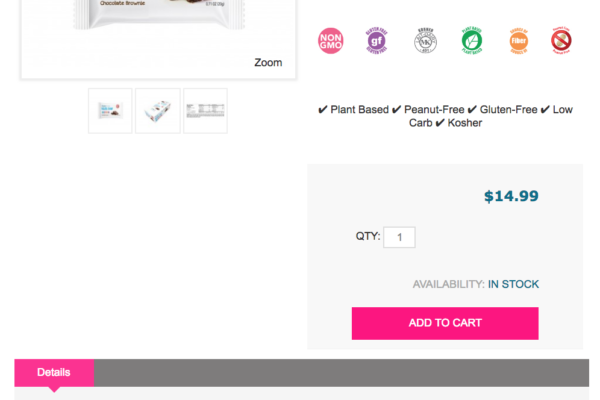
Task: Click the gray tab bar beside Details
Action: point(340,373)
